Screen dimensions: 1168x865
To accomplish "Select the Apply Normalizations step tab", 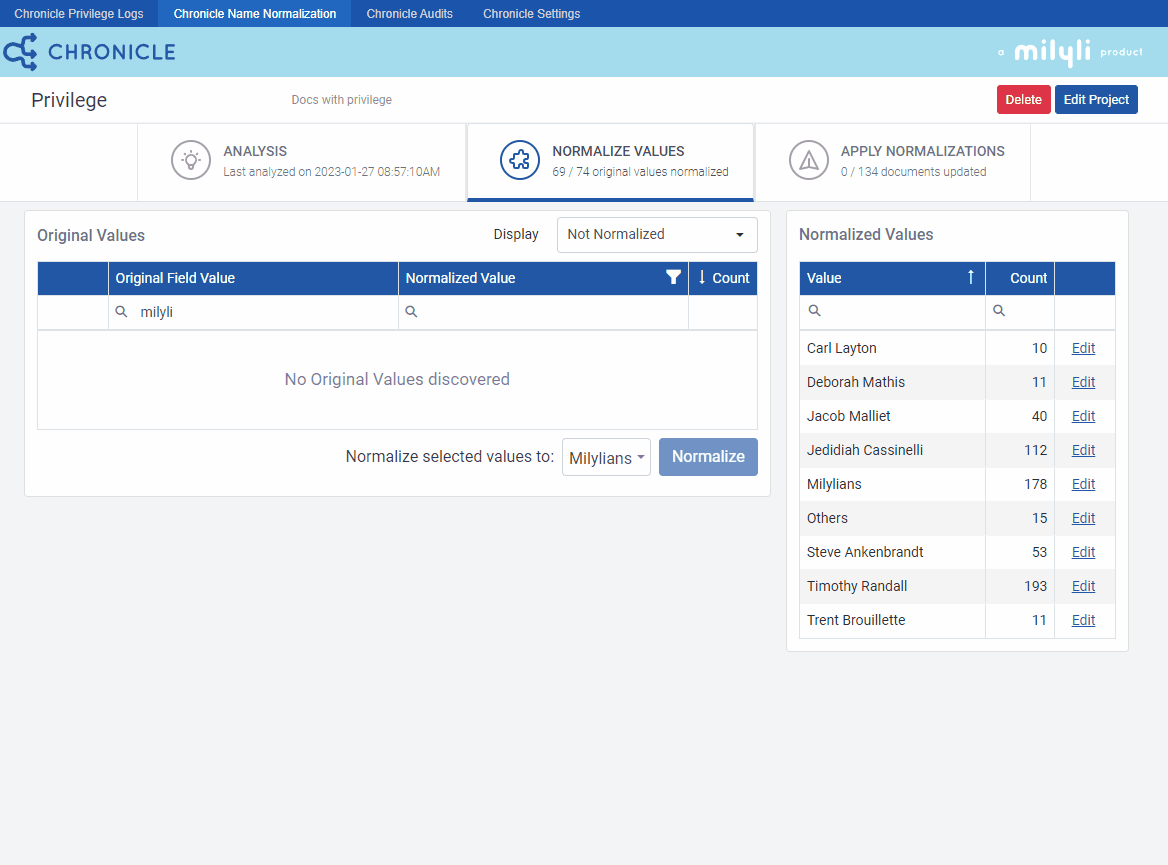I will (892, 162).
